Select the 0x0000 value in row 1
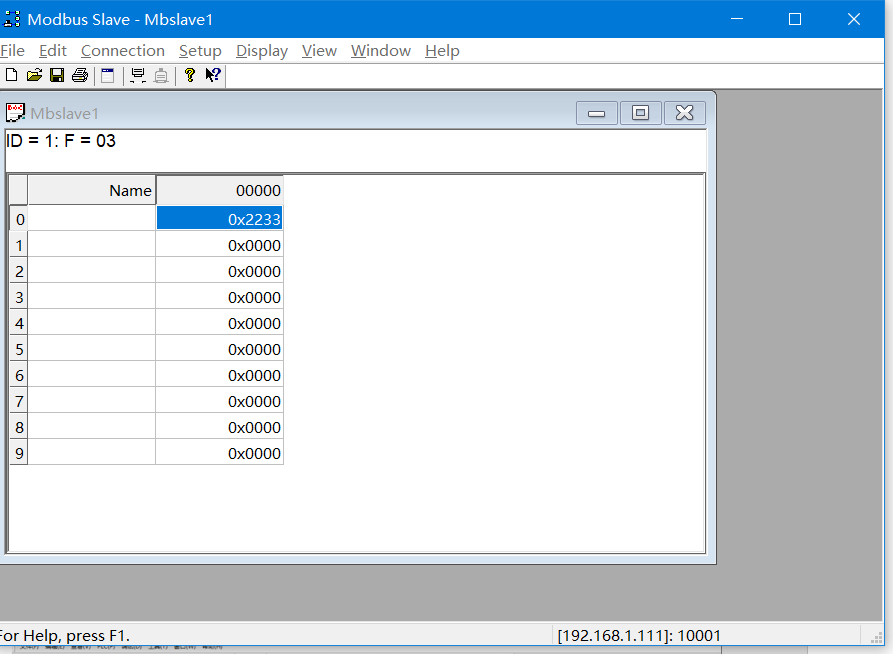 [219, 245]
